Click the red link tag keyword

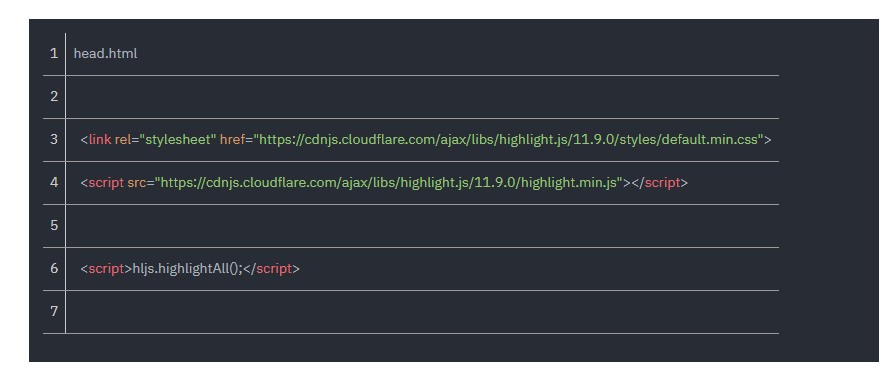click(100, 139)
